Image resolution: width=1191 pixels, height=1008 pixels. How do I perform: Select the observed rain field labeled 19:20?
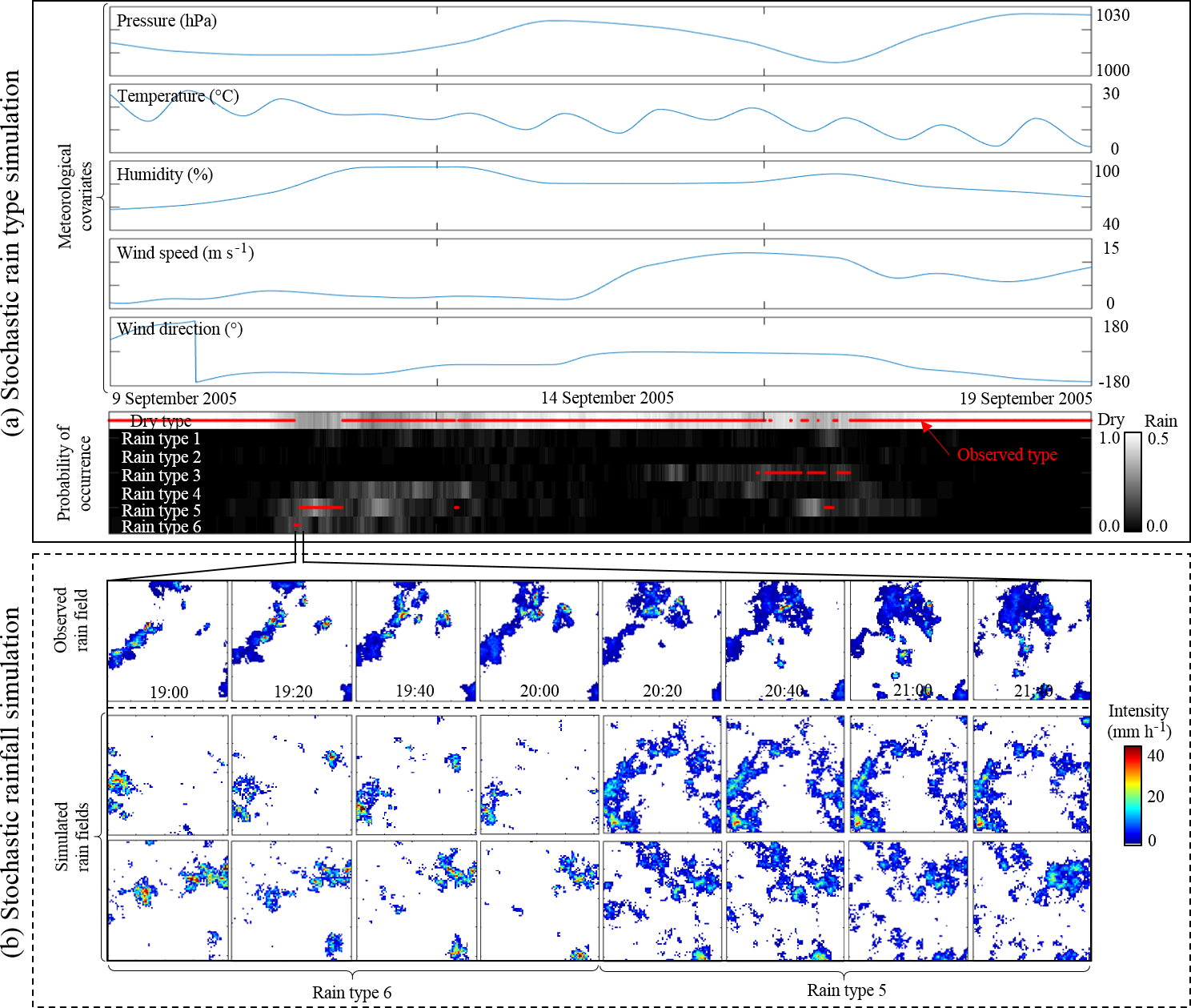point(291,641)
